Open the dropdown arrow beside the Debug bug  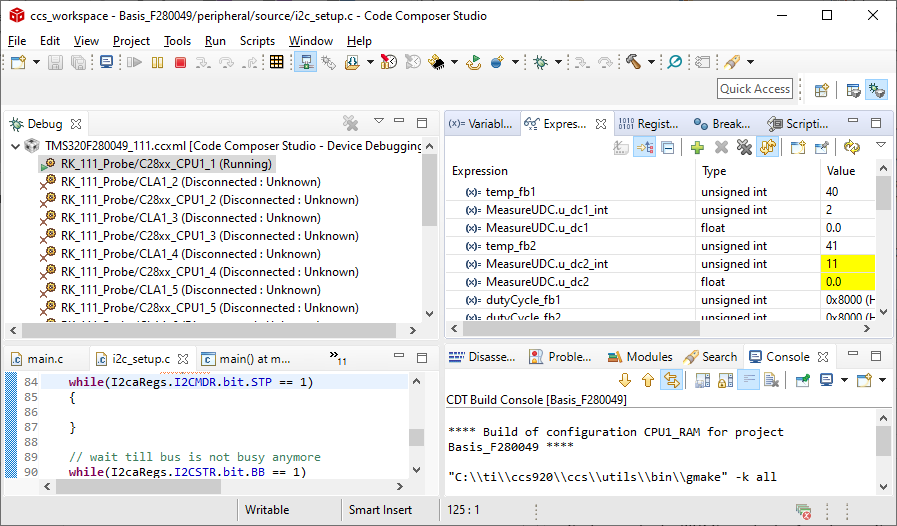coord(558,62)
